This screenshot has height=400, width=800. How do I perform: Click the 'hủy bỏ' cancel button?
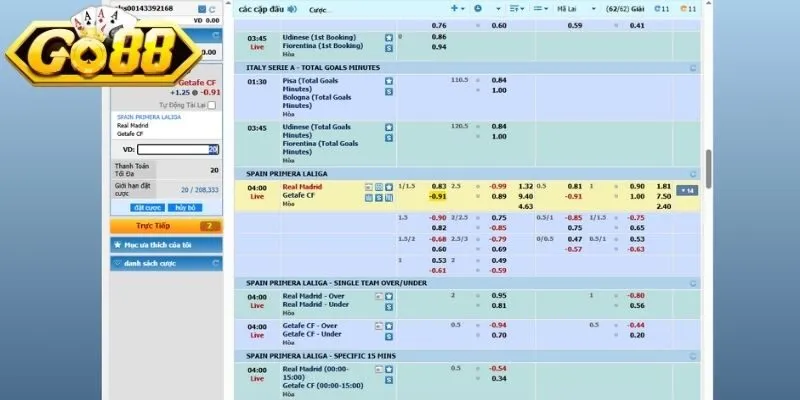(184, 207)
